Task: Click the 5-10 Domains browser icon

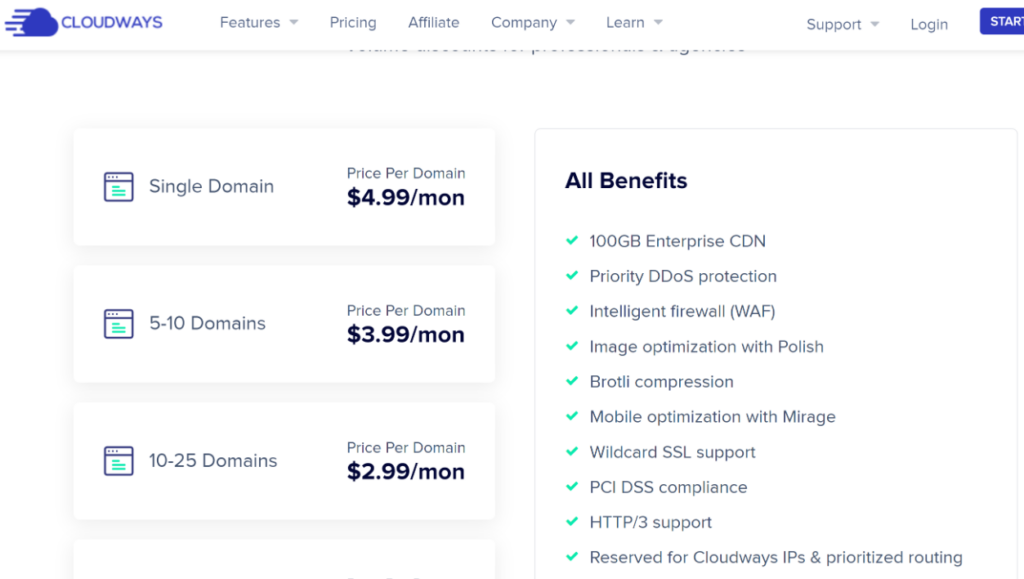Action: tap(118, 324)
